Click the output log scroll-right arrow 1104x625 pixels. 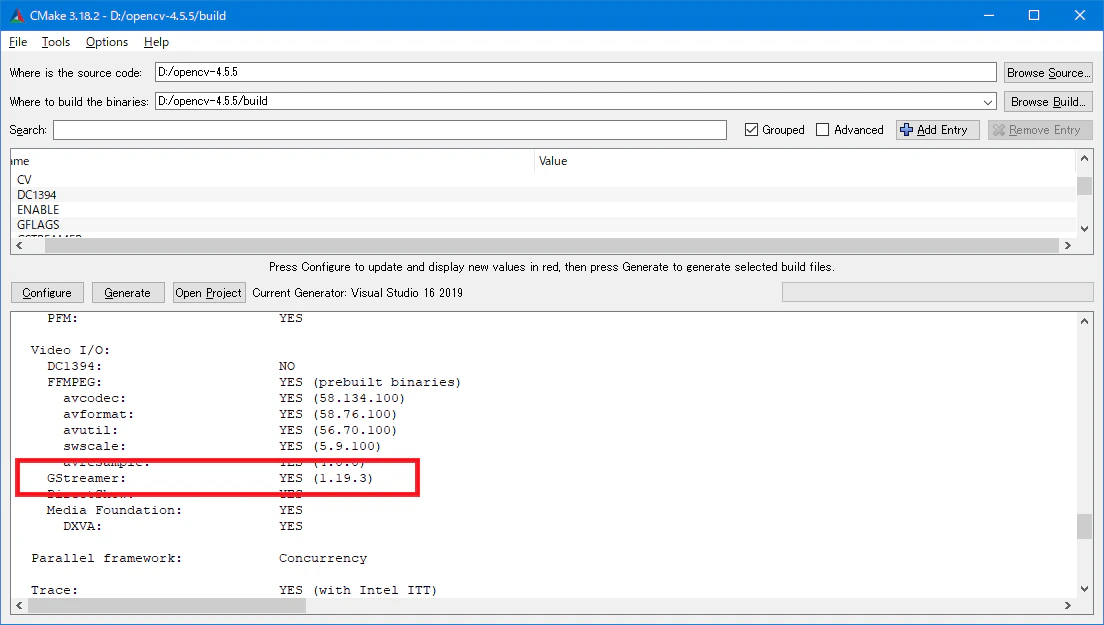[1068, 606]
